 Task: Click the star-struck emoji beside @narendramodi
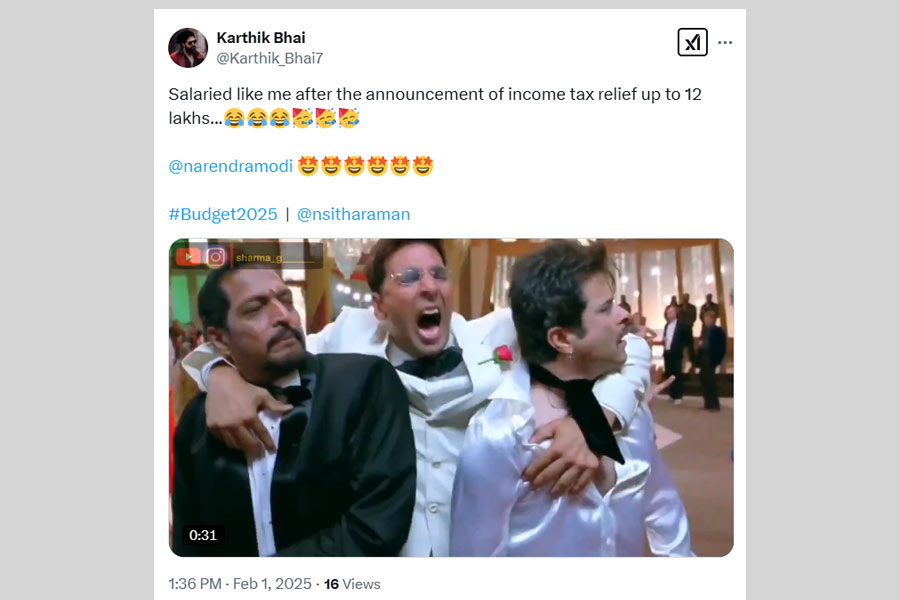click(308, 166)
